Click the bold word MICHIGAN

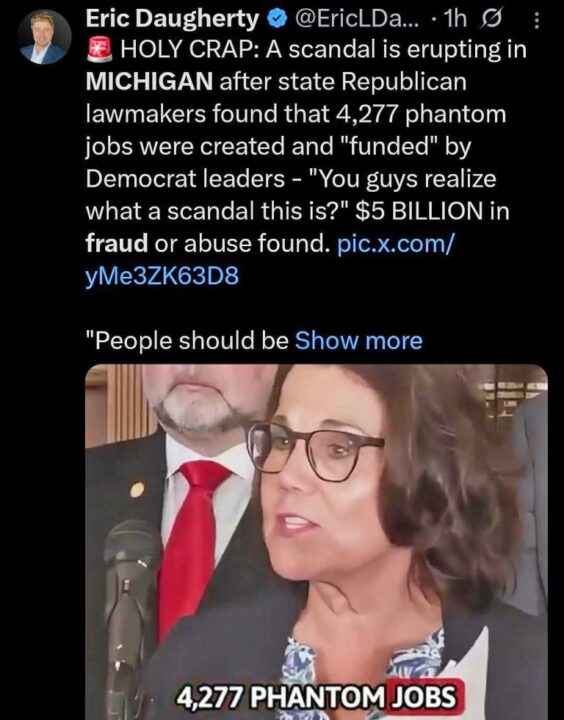pyautogui.click(x=149, y=82)
